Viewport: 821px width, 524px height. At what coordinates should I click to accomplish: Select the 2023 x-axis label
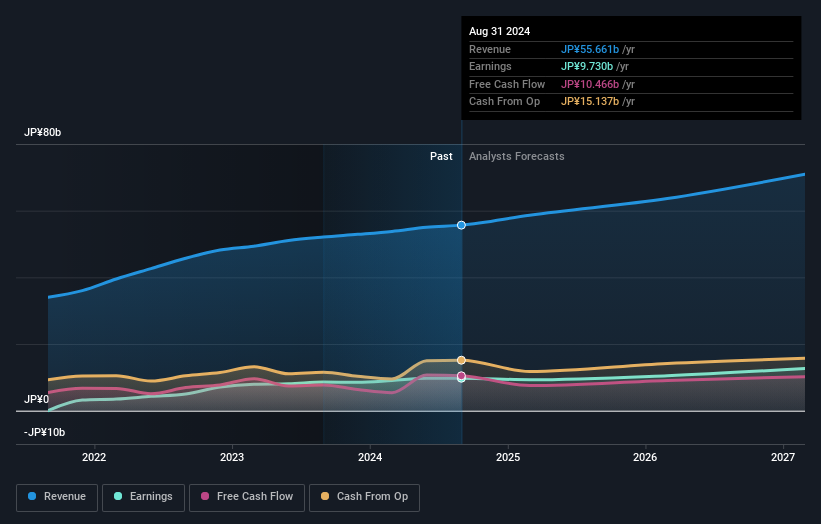coord(232,457)
